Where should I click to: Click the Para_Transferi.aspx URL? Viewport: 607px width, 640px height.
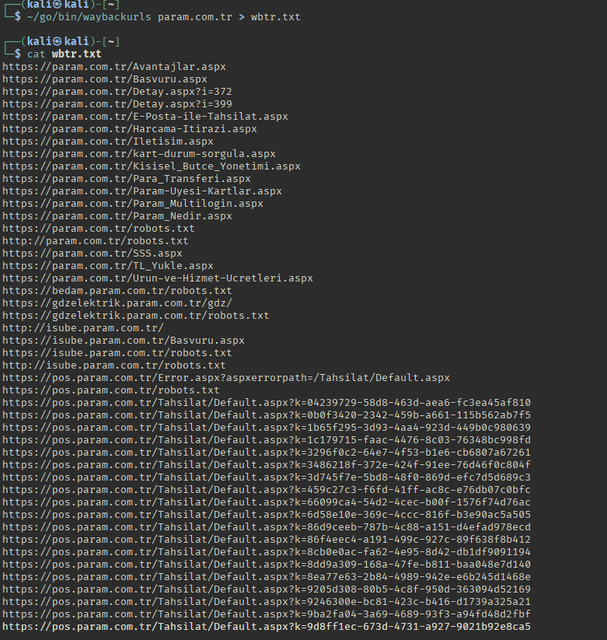click(126, 179)
